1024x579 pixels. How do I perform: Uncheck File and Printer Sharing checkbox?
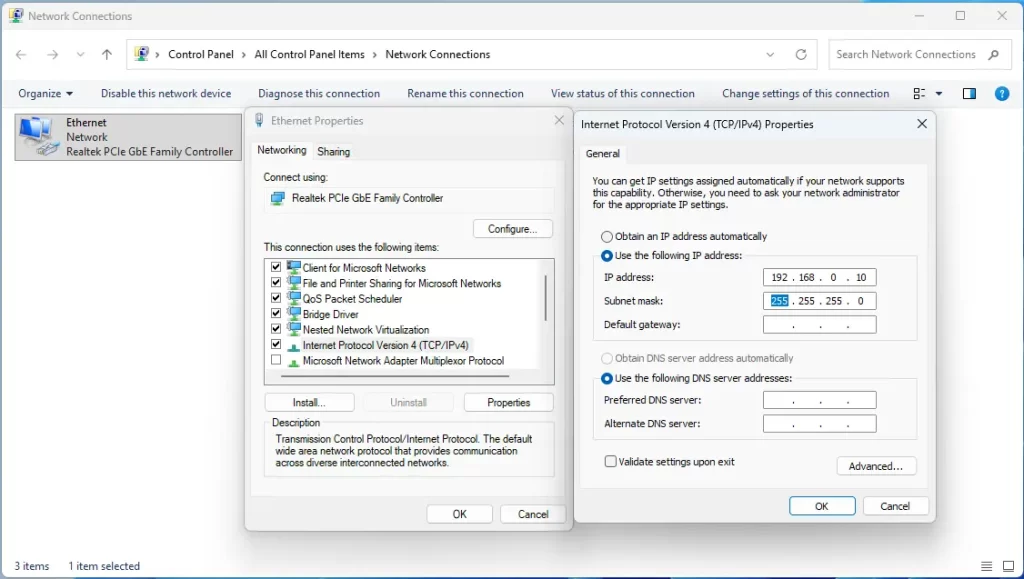tap(276, 283)
